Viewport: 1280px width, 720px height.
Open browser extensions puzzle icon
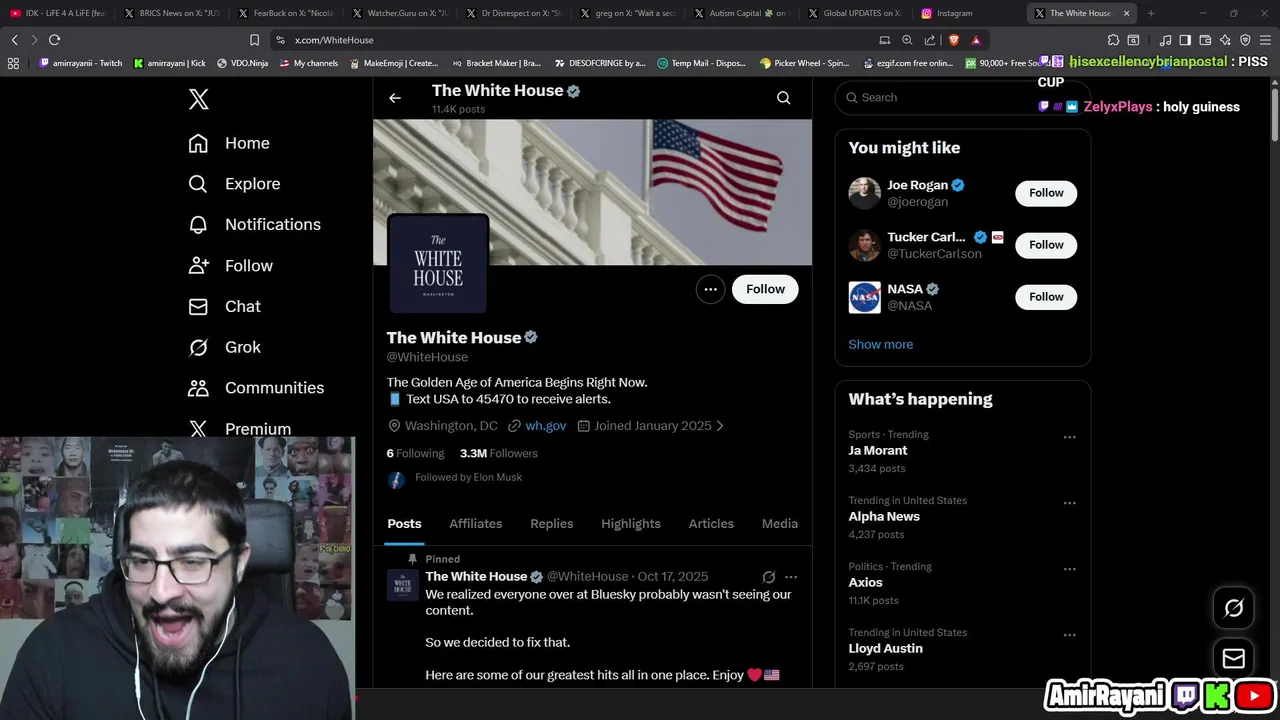tap(1113, 40)
